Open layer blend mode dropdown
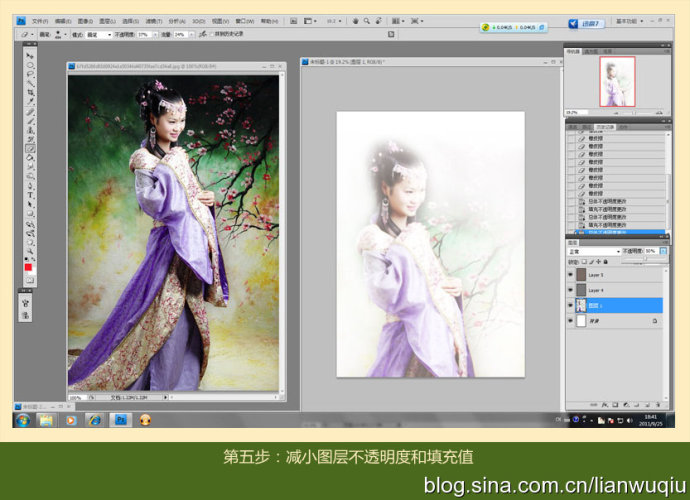Viewport: 690px width, 500px height. (x=594, y=251)
